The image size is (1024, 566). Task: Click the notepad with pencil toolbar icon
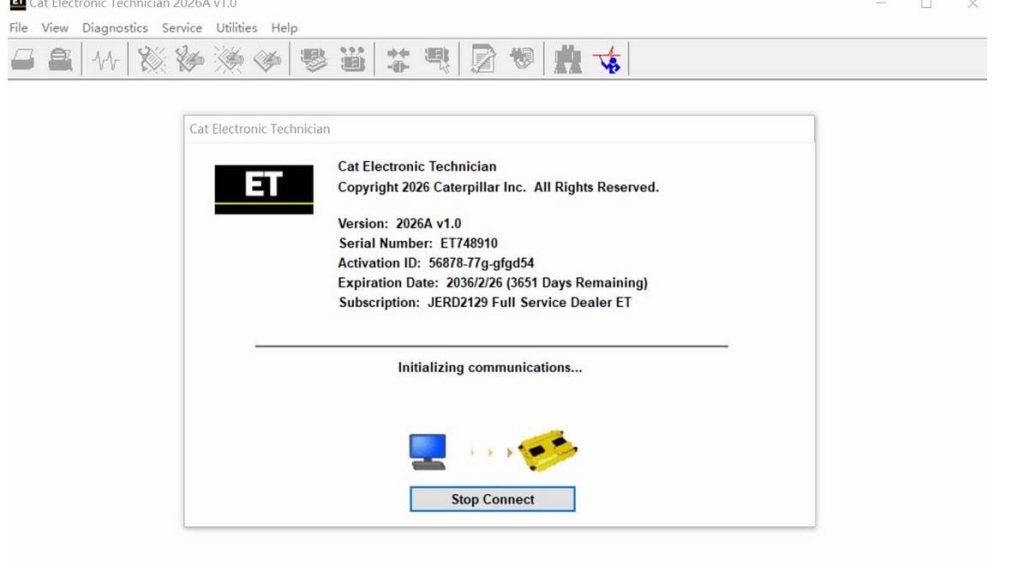click(483, 59)
